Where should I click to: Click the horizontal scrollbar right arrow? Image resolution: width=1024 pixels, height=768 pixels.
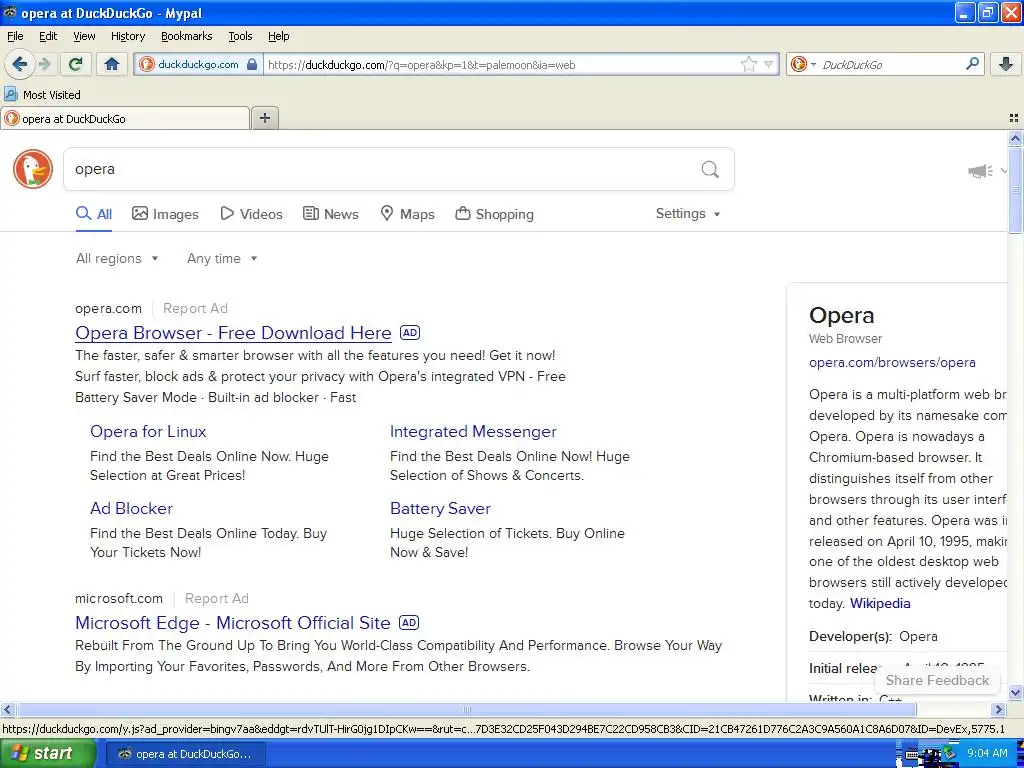[x=999, y=709]
